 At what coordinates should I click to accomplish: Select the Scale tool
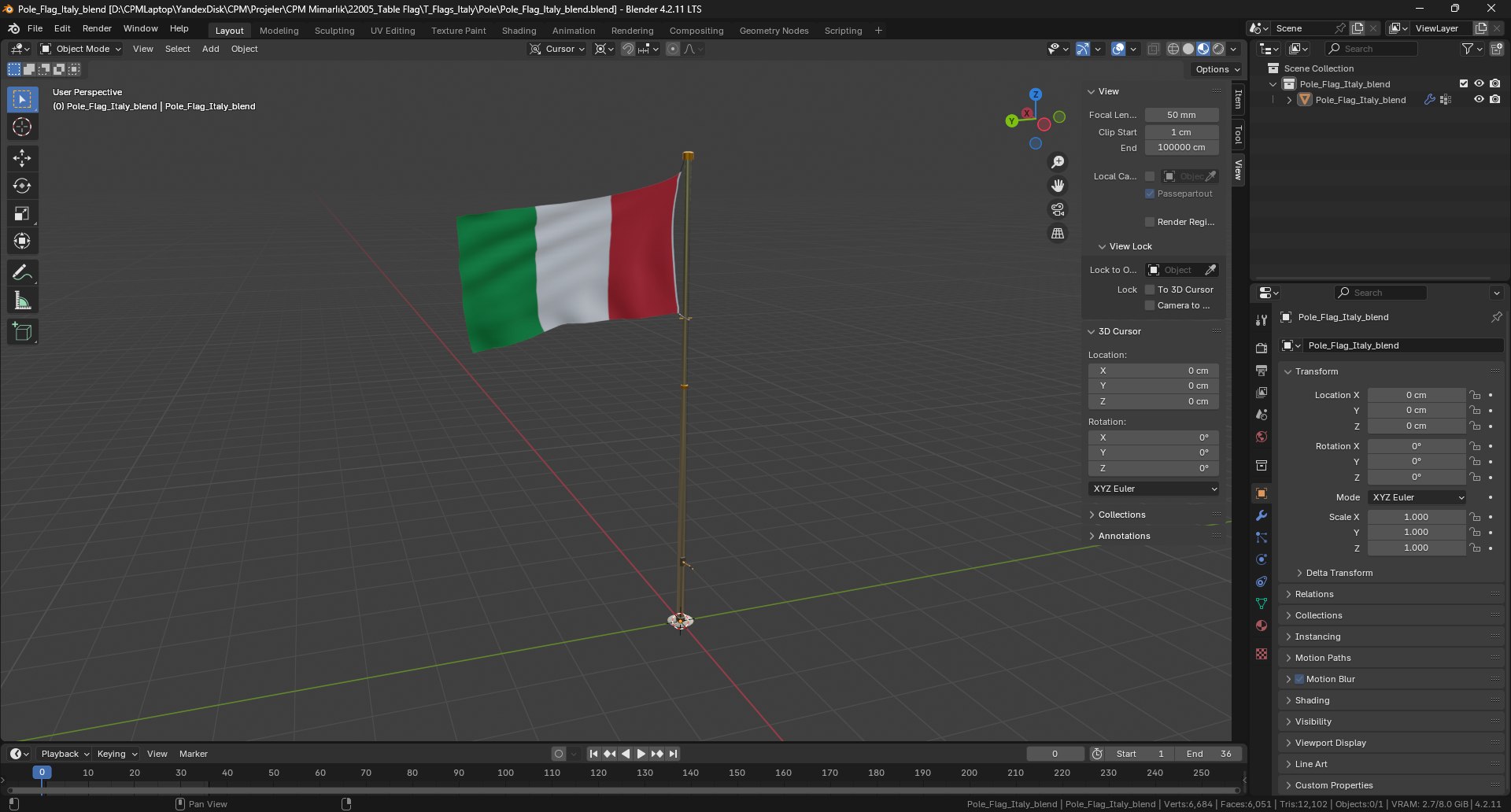coord(22,213)
